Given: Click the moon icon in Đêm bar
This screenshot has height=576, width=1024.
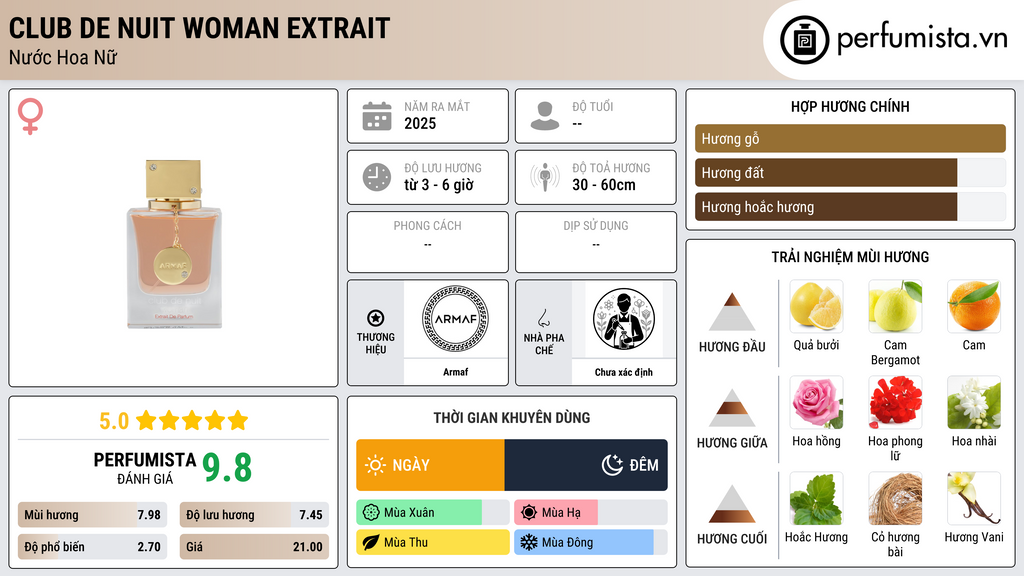Looking at the screenshot, I should click(612, 465).
